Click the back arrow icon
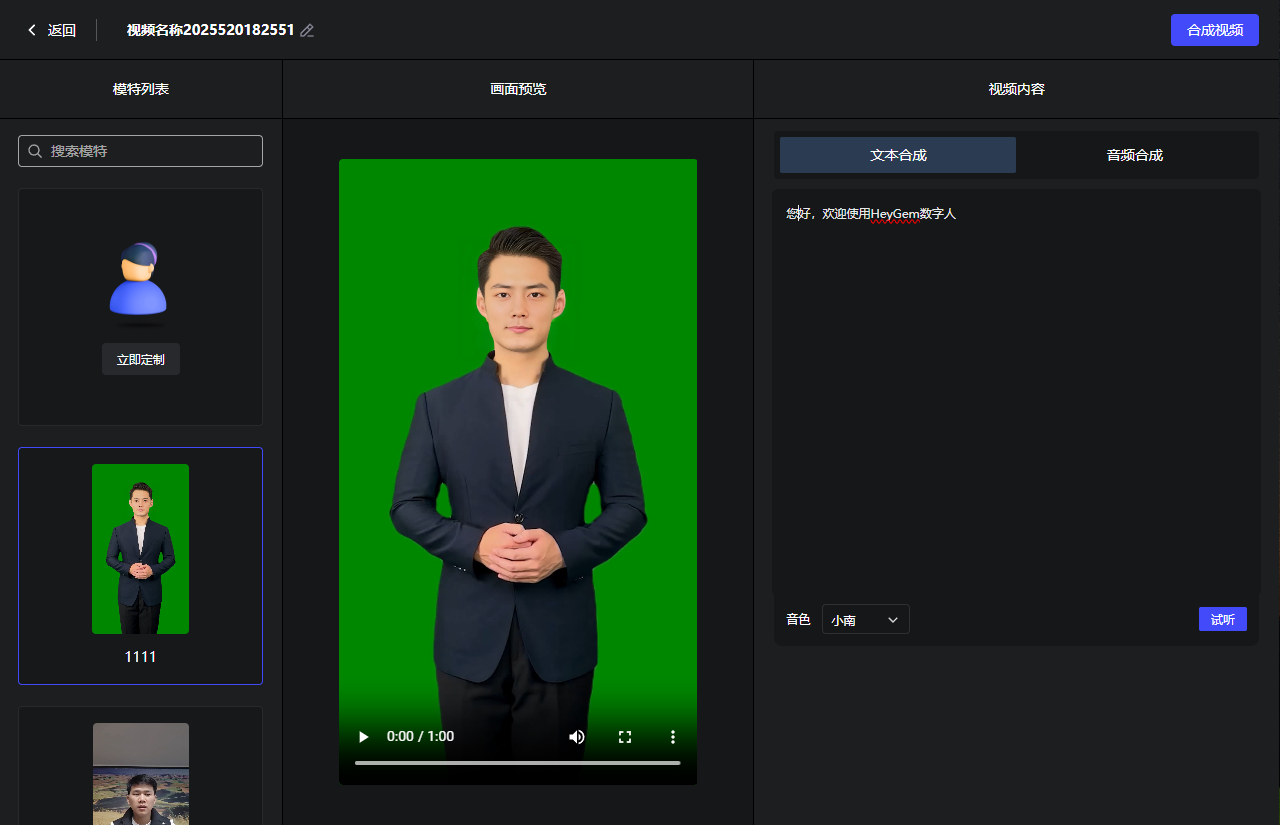This screenshot has width=1280, height=825. [32, 30]
